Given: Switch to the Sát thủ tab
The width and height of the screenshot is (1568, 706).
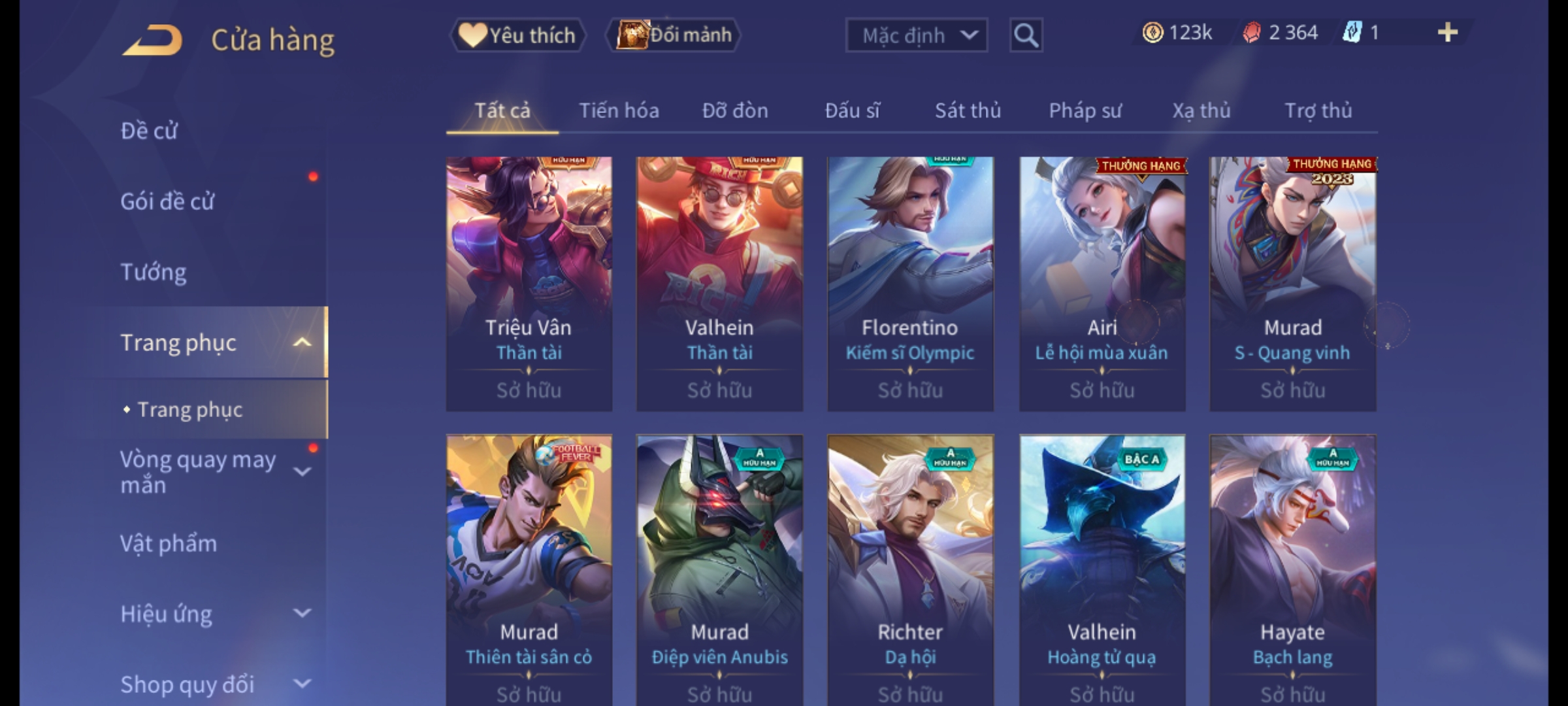Looking at the screenshot, I should tap(968, 110).
